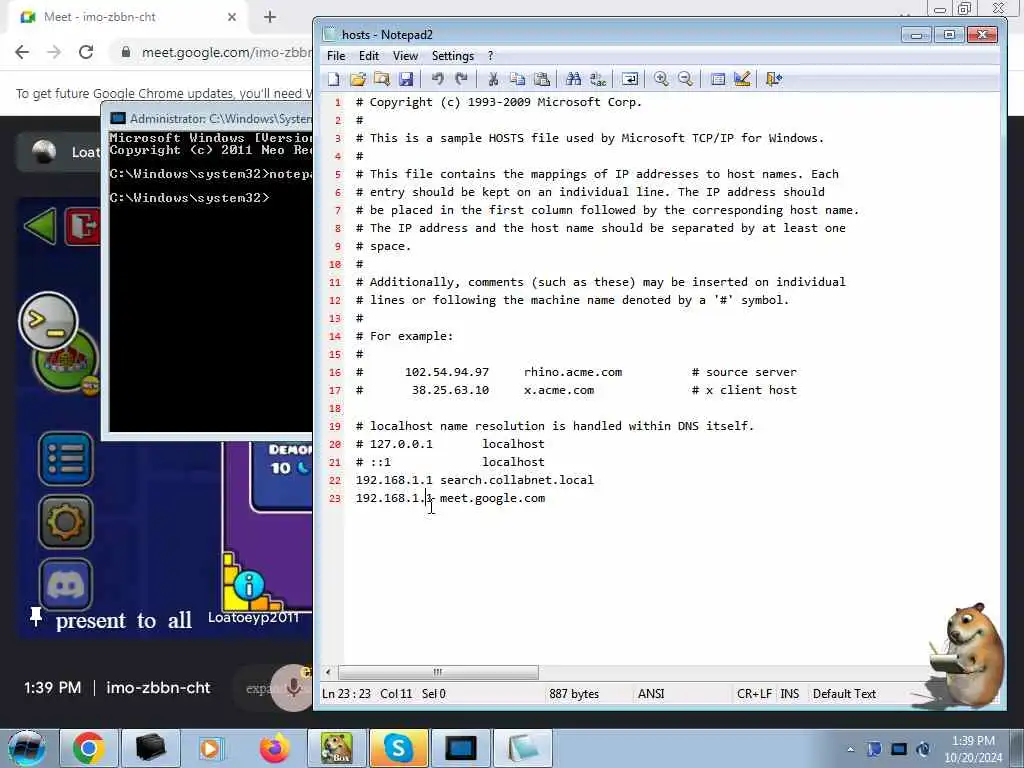Click the Zoom out magnifier icon
Viewport: 1024px width, 768px height.
[685, 79]
